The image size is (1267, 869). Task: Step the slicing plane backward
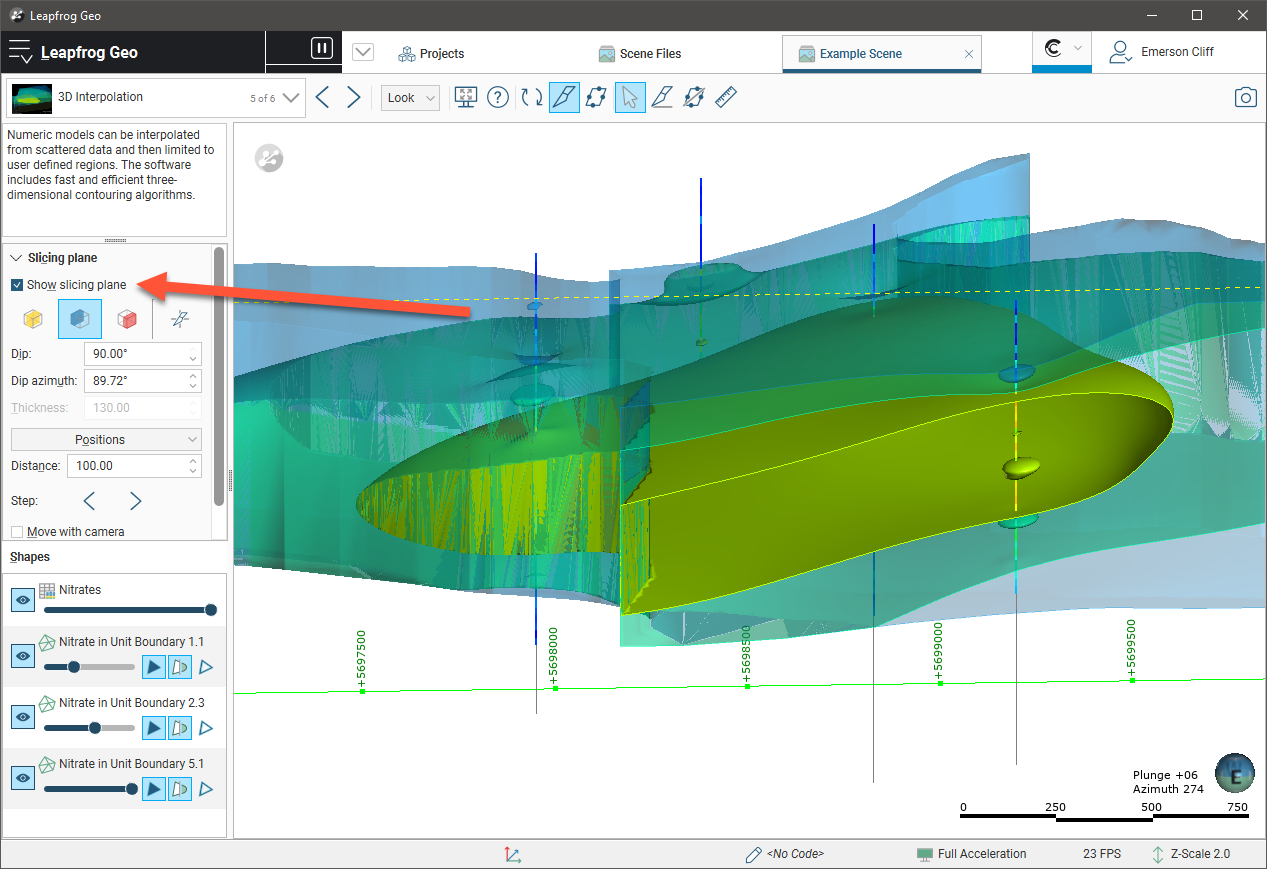[89, 500]
